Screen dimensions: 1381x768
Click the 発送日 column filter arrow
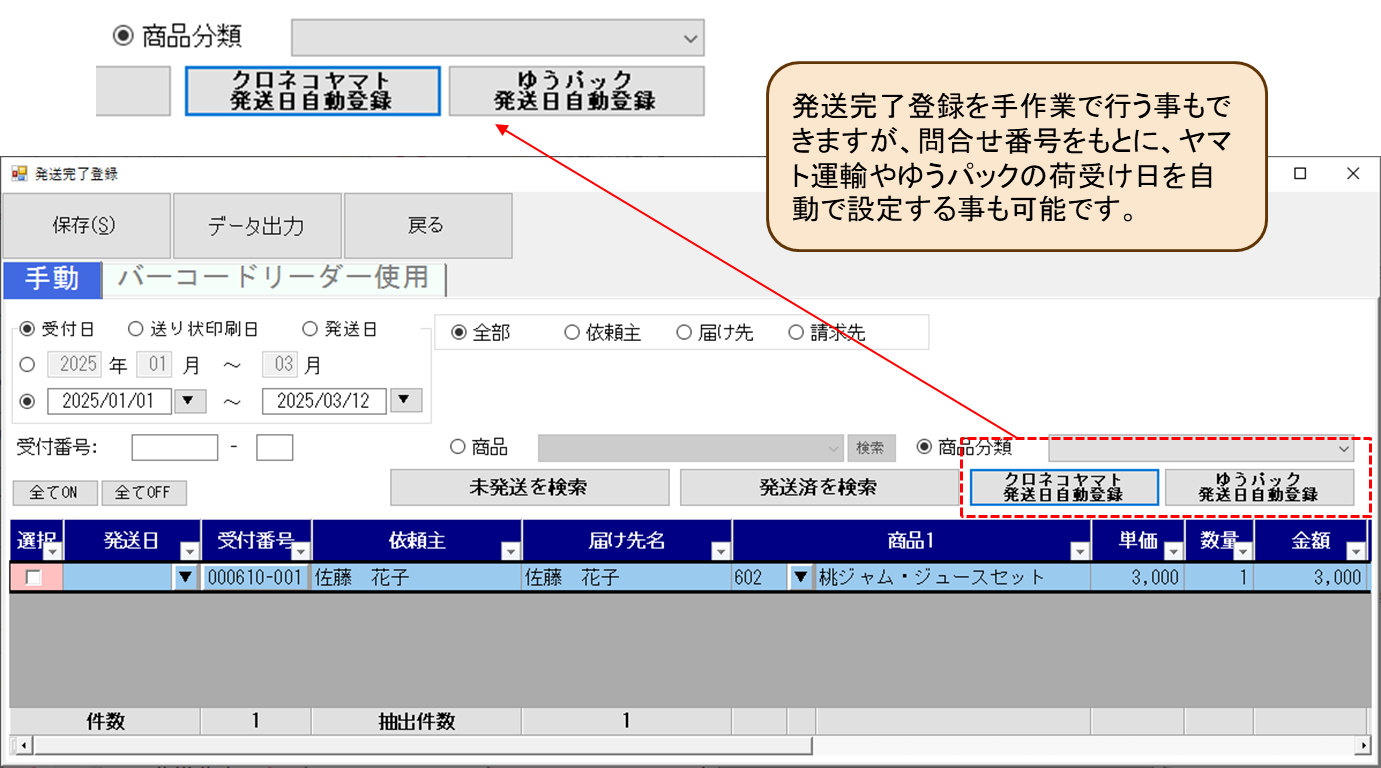(x=189, y=551)
